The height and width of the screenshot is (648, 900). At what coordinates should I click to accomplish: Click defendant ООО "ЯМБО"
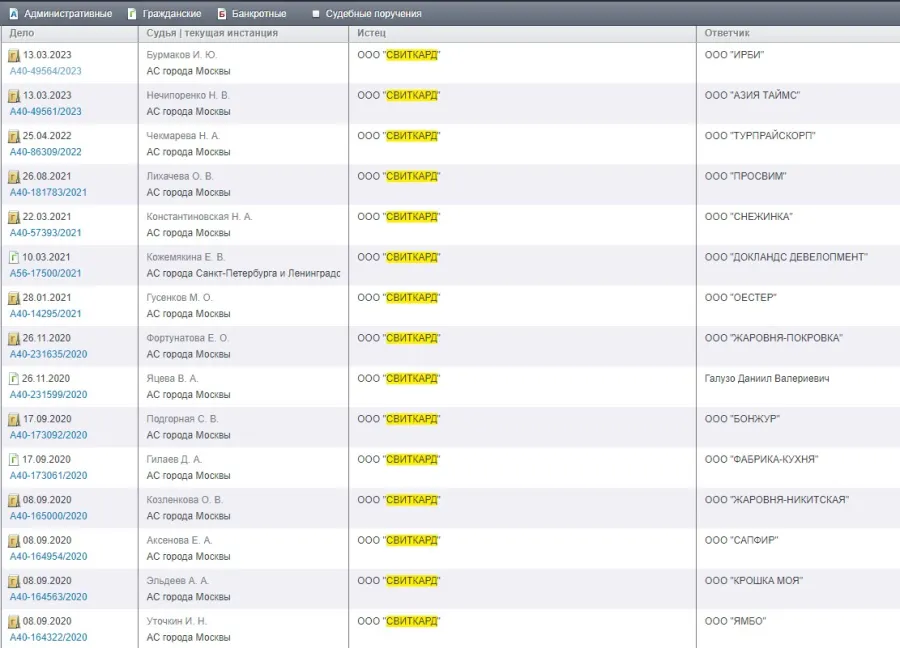click(x=735, y=622)
